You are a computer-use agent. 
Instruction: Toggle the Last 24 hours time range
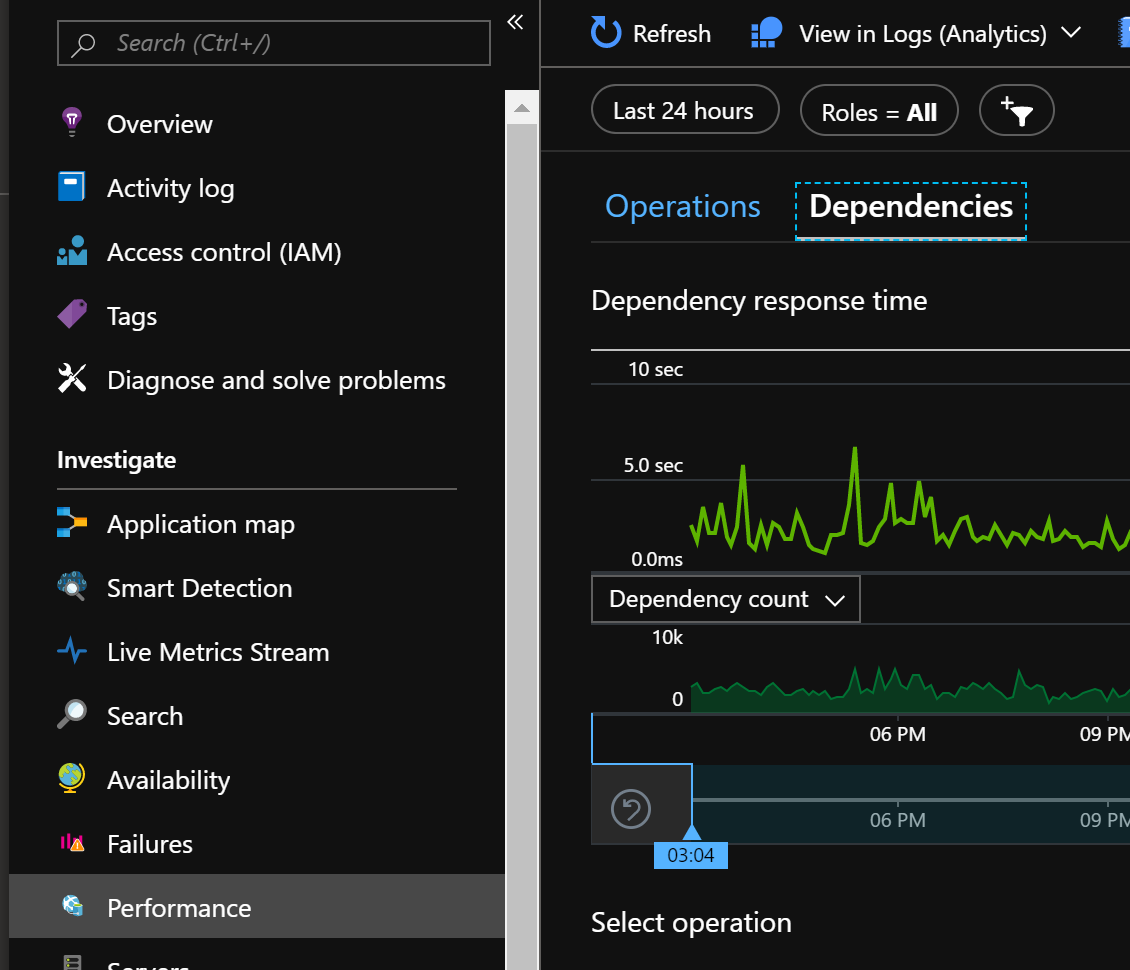pos(685,110)
